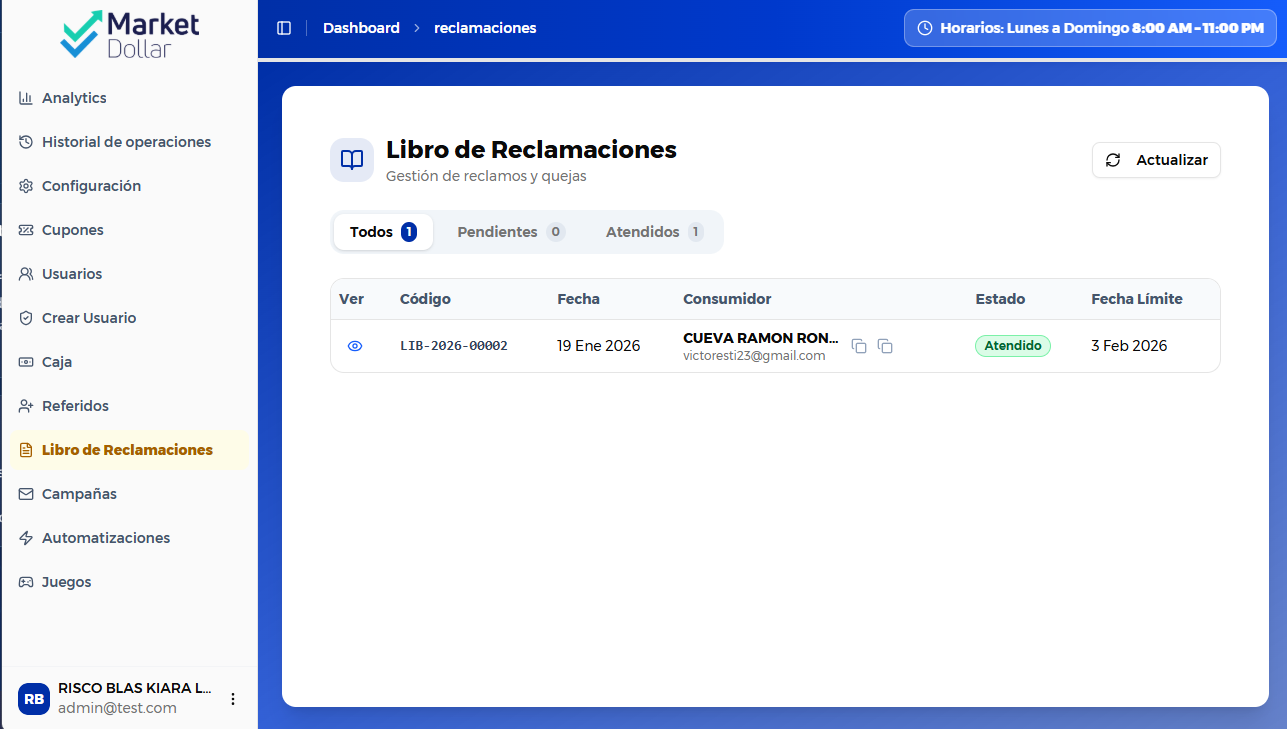This screenshot has height=729, width=1287.
Task: Switch to the Atendidos tab
Action: coord(654,232)
